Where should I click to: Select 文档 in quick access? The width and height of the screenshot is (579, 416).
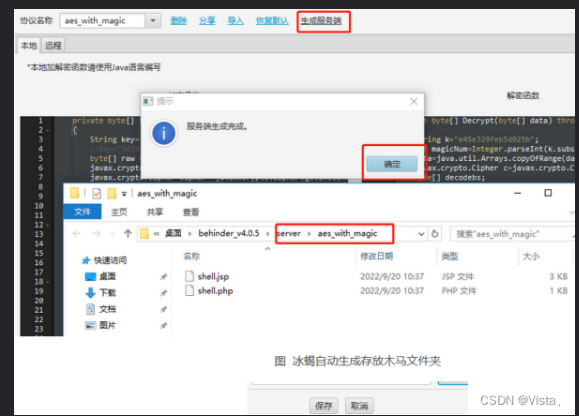point(101,309)
